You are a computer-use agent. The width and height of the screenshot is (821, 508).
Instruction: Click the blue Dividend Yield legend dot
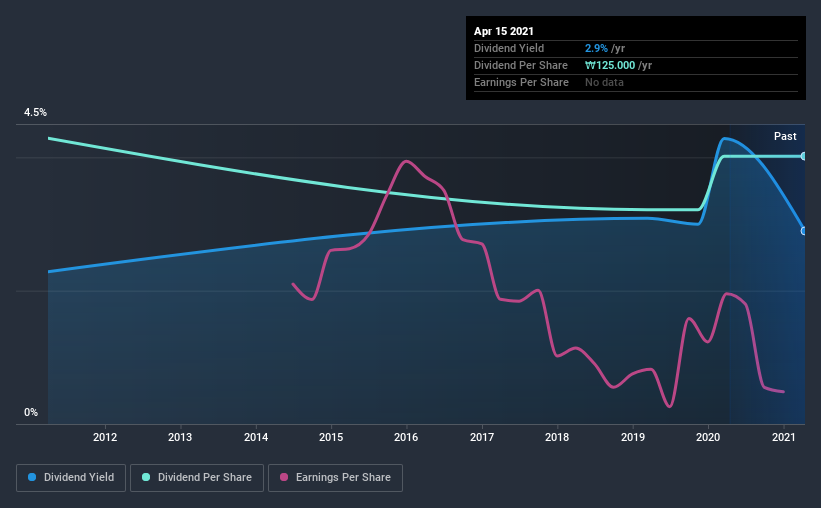click(32, 477)
